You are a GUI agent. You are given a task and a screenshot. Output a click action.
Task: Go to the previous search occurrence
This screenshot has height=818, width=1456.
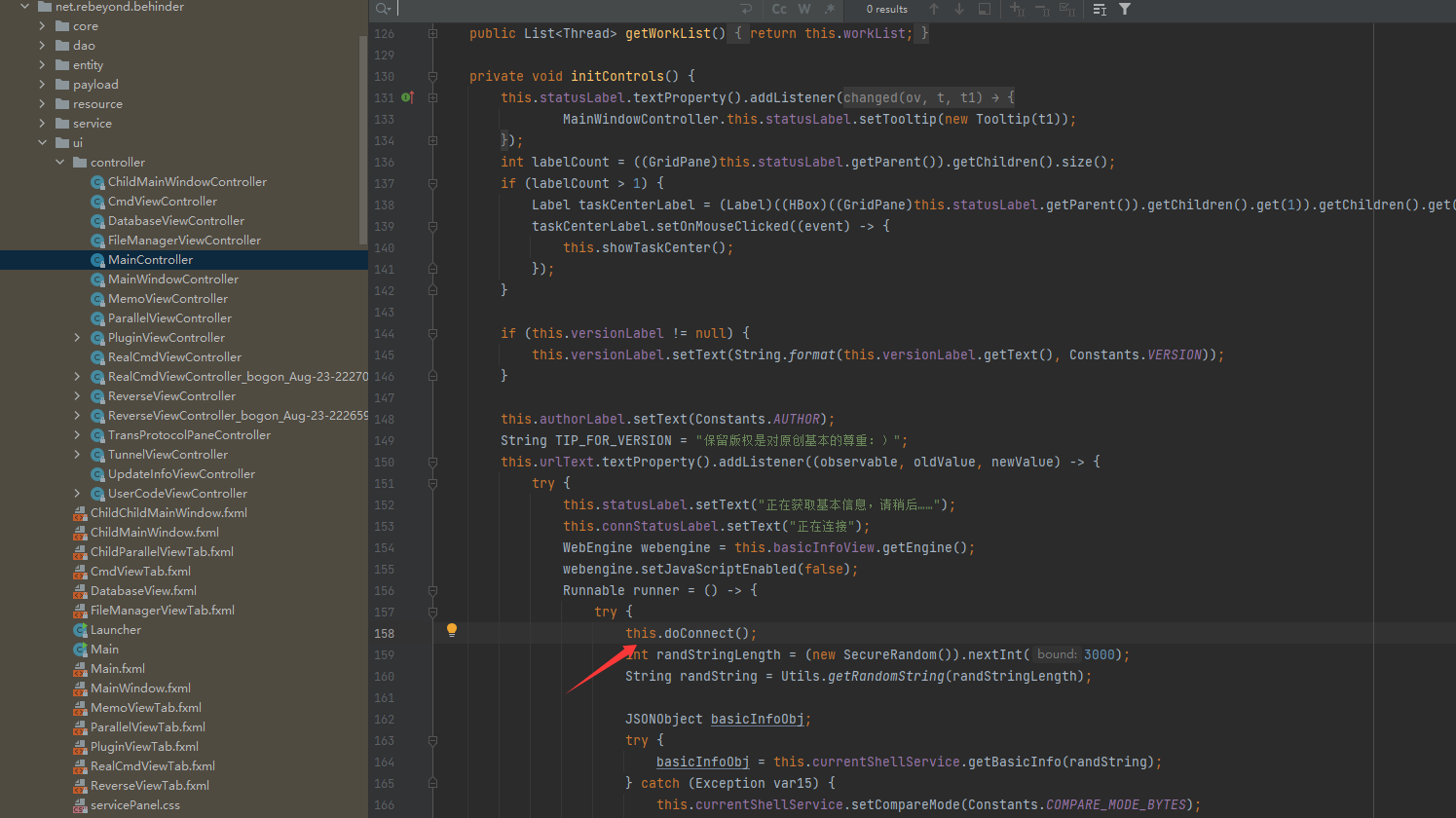934,9
